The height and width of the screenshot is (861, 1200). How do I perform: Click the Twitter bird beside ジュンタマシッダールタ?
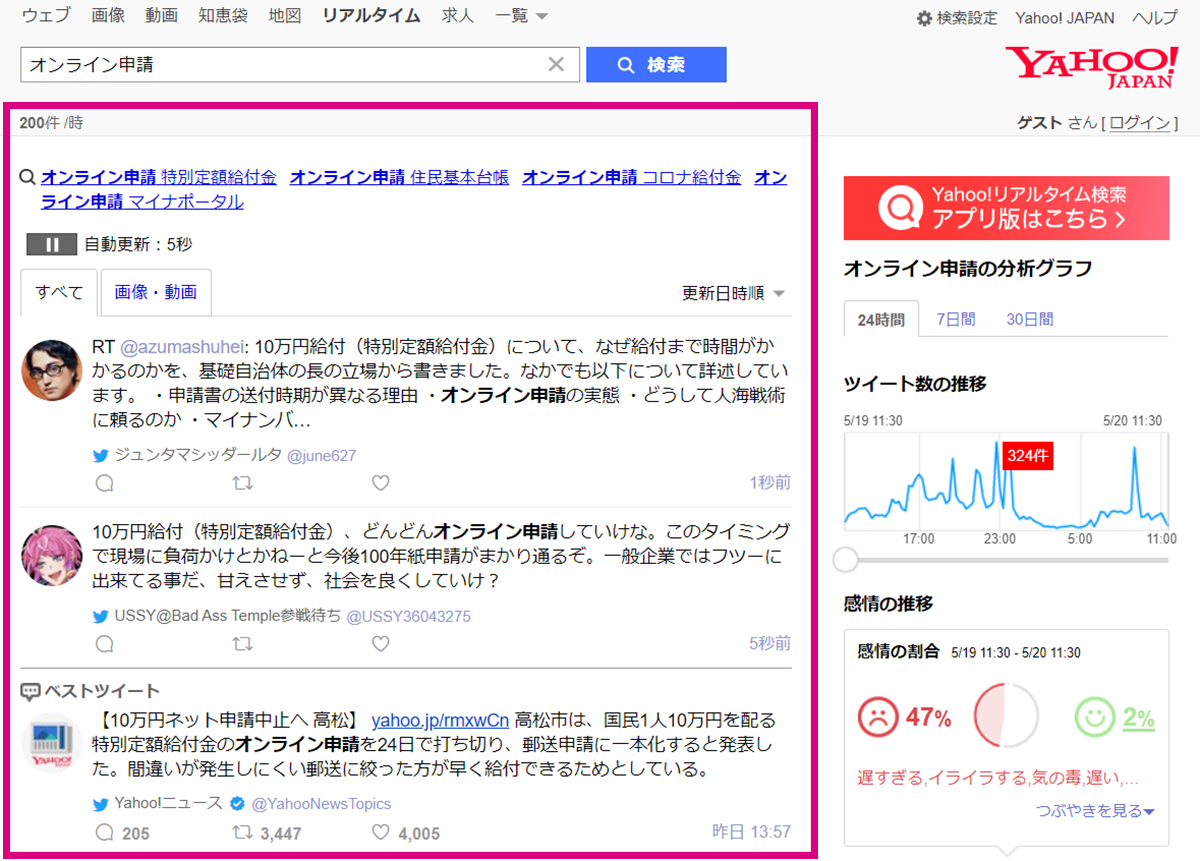(100, 456)
